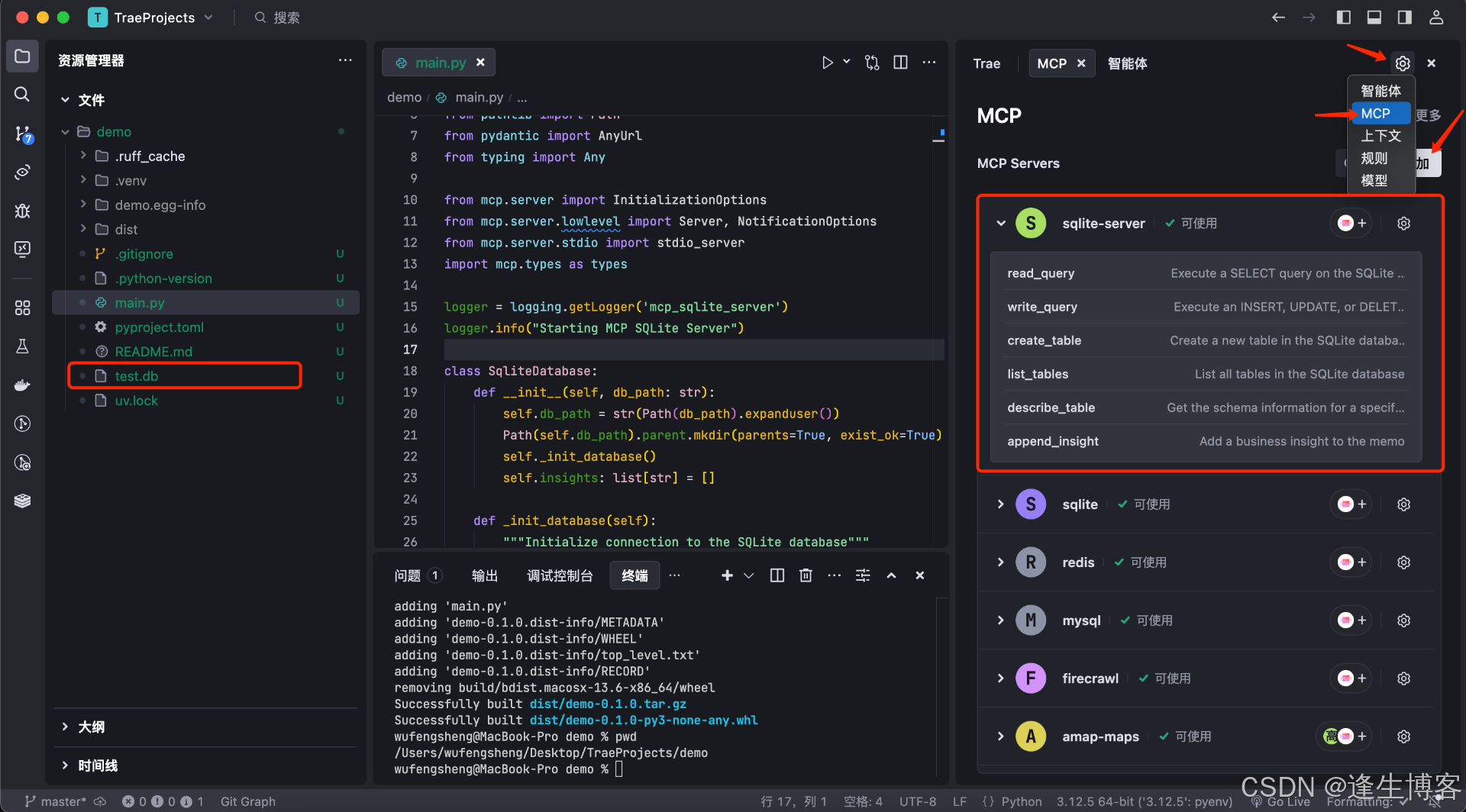1466x812 pixels.
Task: Create a new terminal with plus icon
Action: [727, 575]
